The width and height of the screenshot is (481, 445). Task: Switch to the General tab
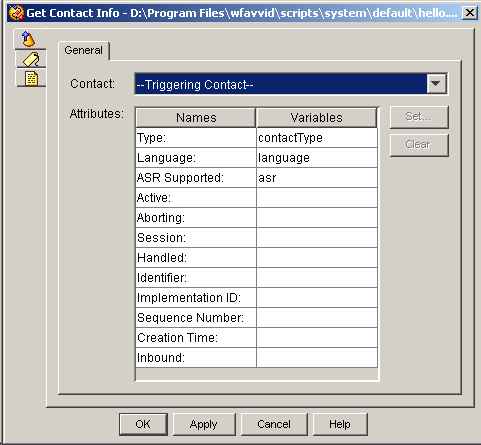[x=84, y=50]
